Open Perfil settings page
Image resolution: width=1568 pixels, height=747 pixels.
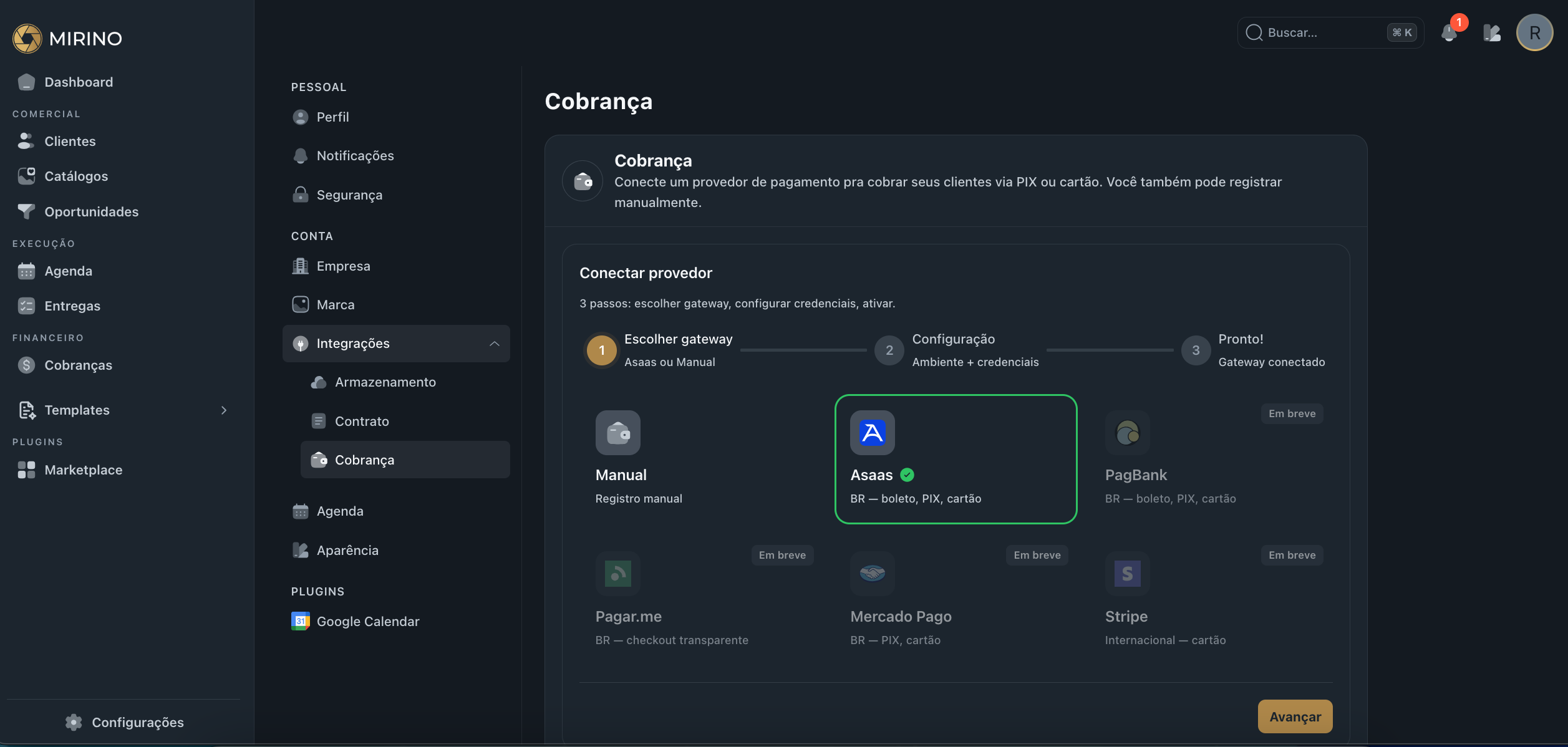click(396, 117)
